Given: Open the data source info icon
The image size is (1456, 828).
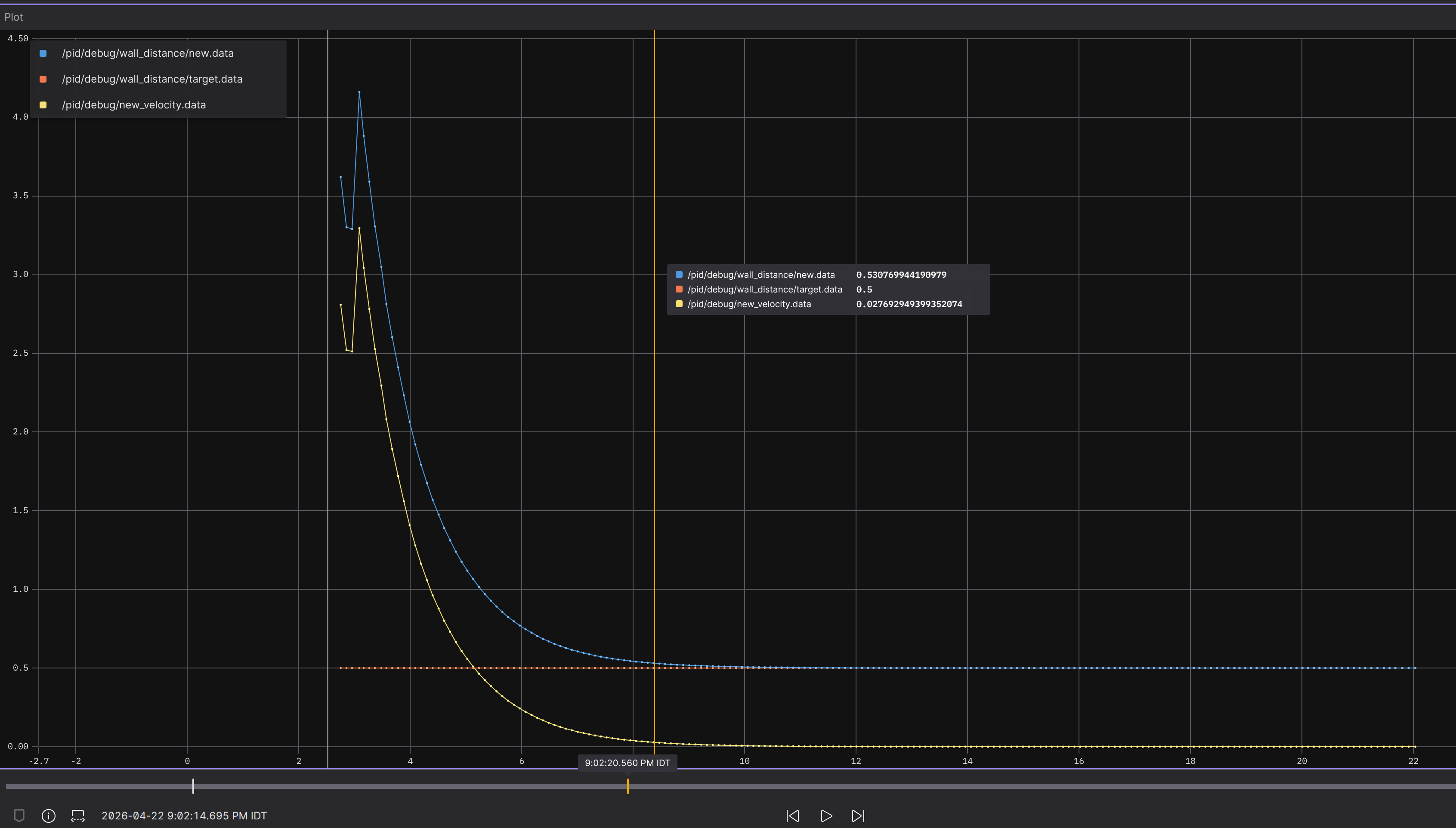Looking at the screenshot, I should coord(49,816).
